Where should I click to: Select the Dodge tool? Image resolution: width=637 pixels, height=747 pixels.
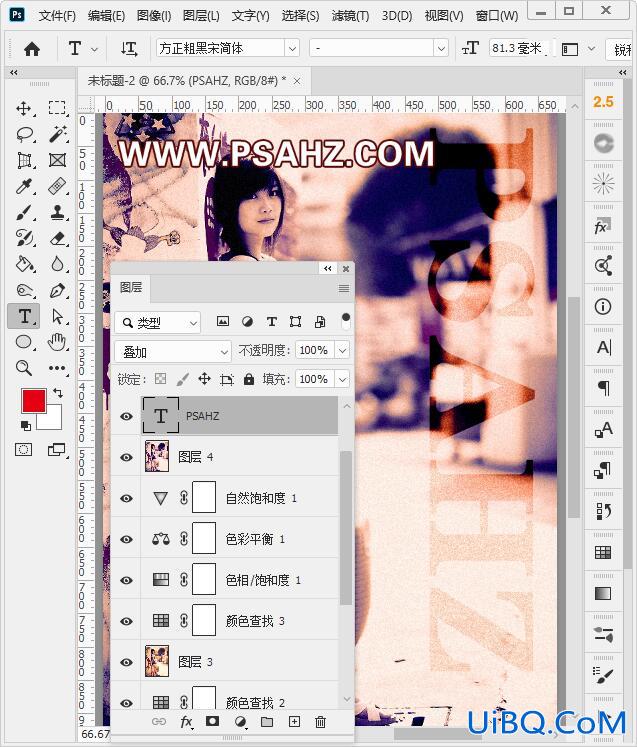24,290
